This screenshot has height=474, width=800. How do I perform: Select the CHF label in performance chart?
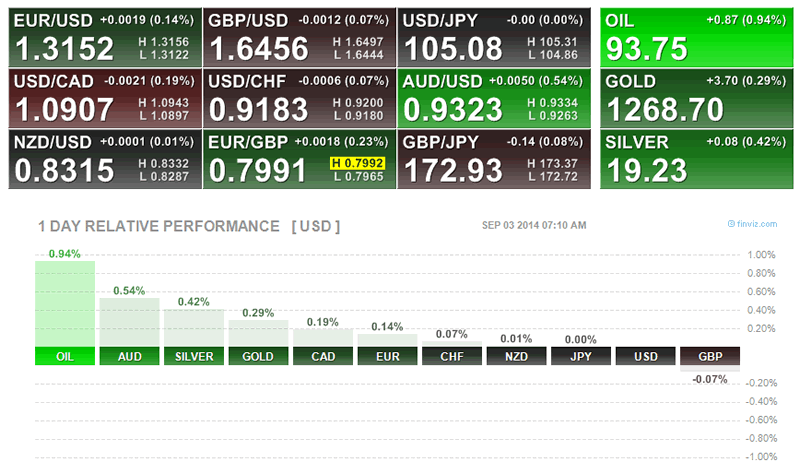point(452,356)
